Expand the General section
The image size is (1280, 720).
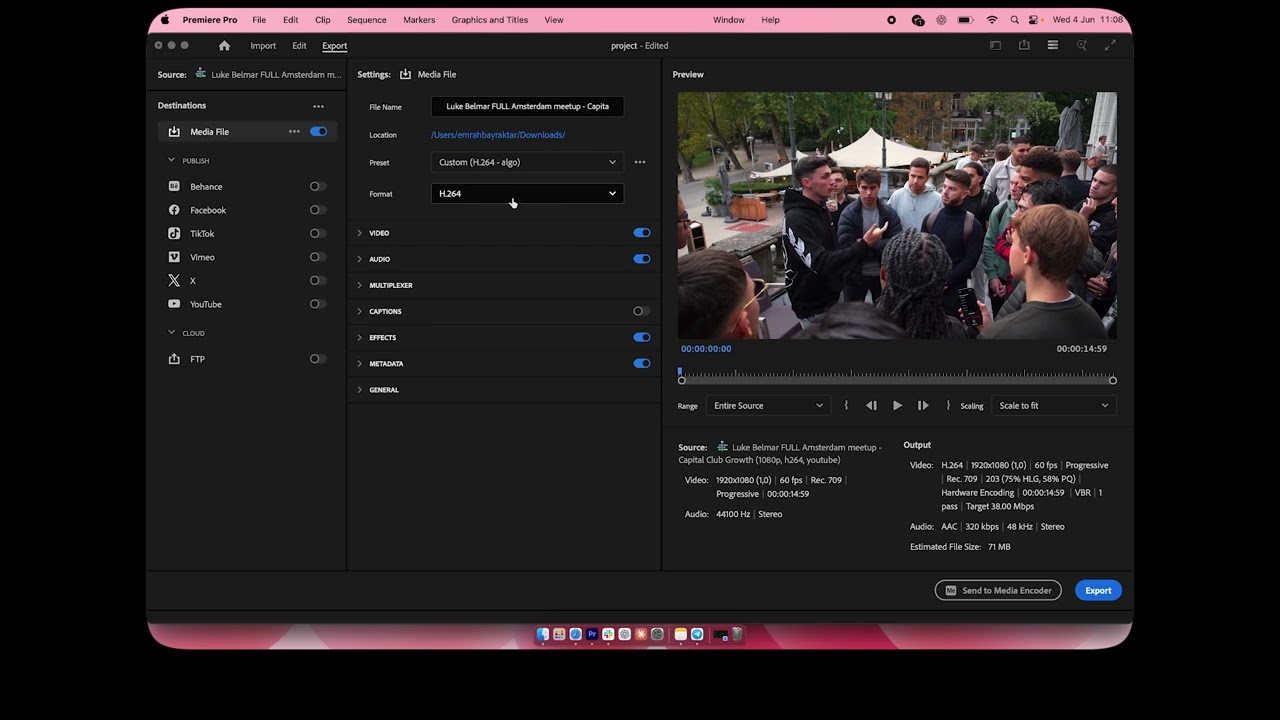click(360, 390)
